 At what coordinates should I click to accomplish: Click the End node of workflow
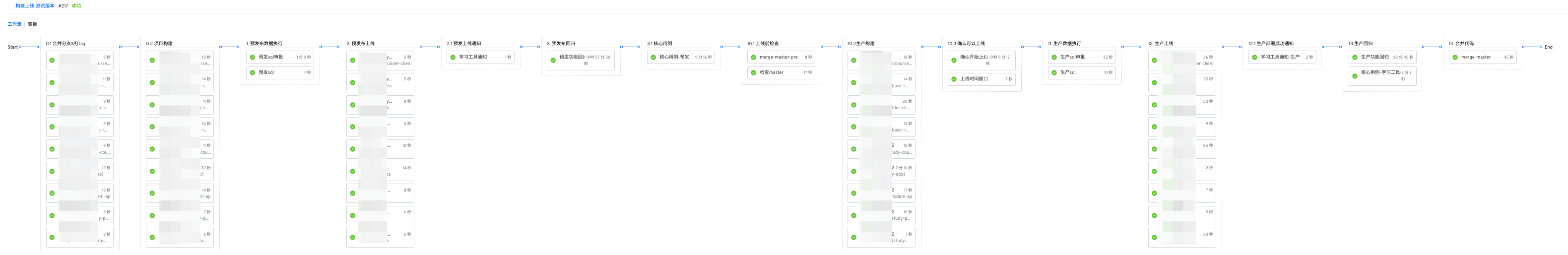coord(1548,47)
